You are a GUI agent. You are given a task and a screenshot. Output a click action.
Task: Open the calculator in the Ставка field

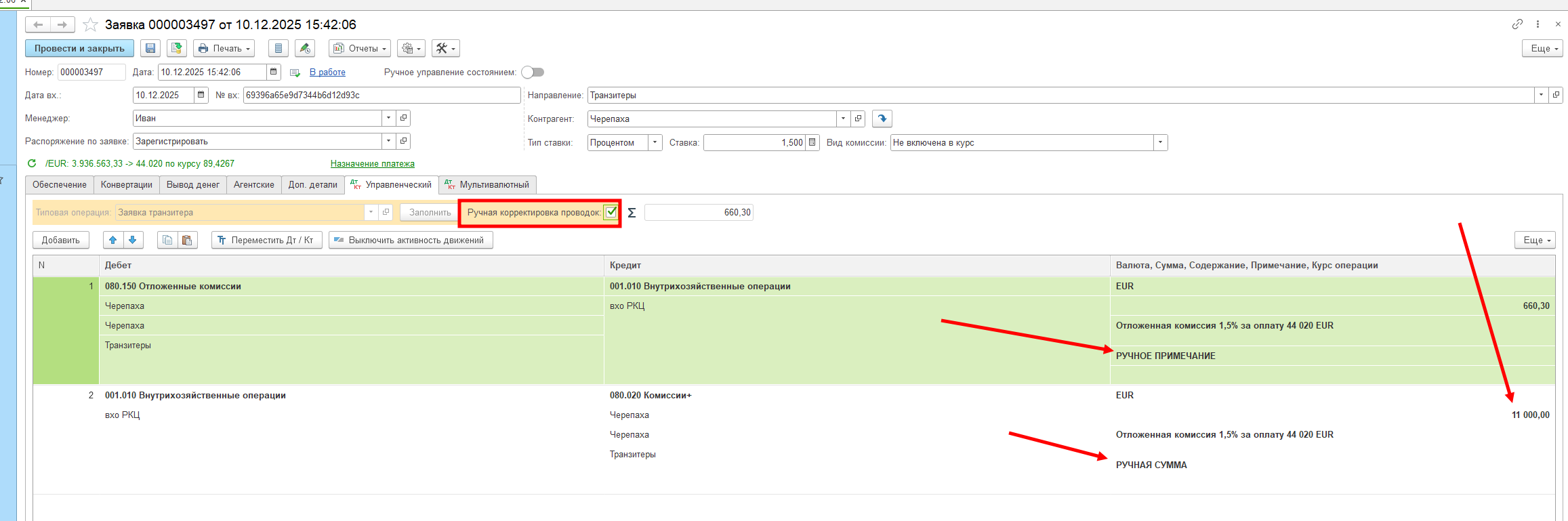[812, 142]
